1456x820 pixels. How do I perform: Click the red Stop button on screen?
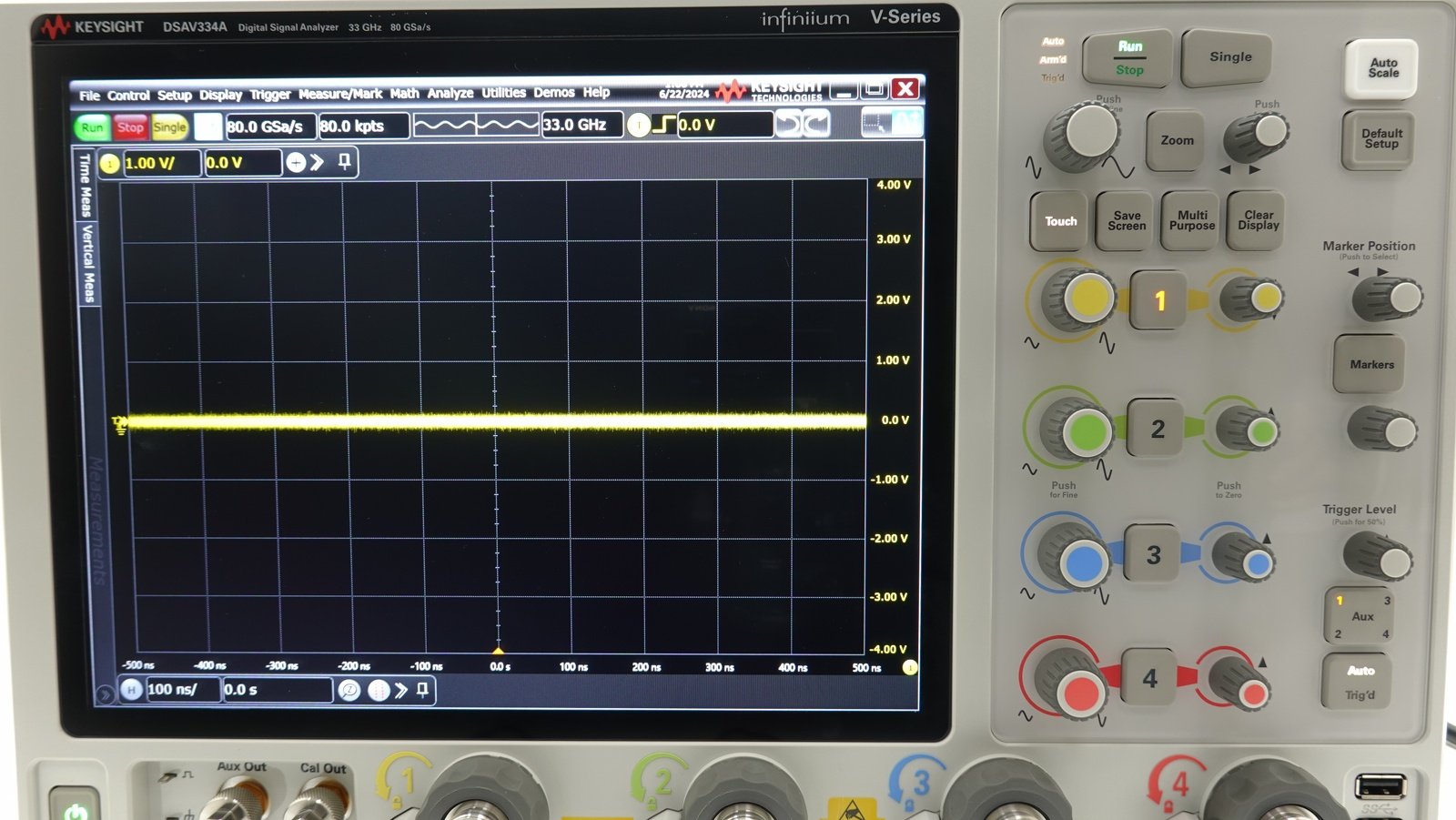(130, 127)
